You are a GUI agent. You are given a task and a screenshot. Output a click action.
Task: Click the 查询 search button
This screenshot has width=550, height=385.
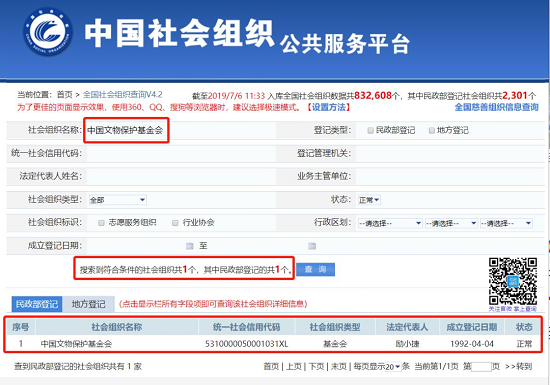(315, 269)
